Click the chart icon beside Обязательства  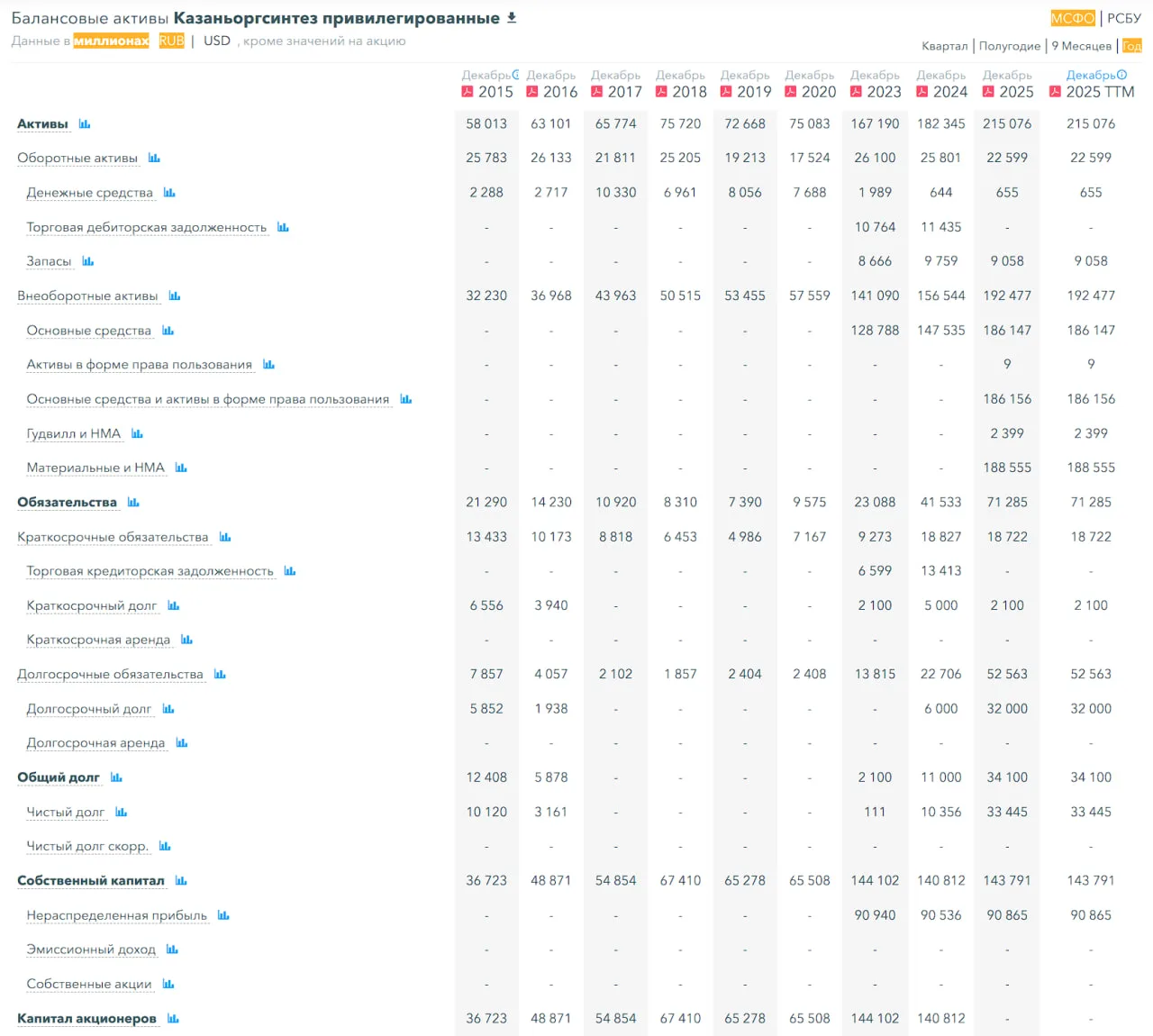tap(133, 502)
